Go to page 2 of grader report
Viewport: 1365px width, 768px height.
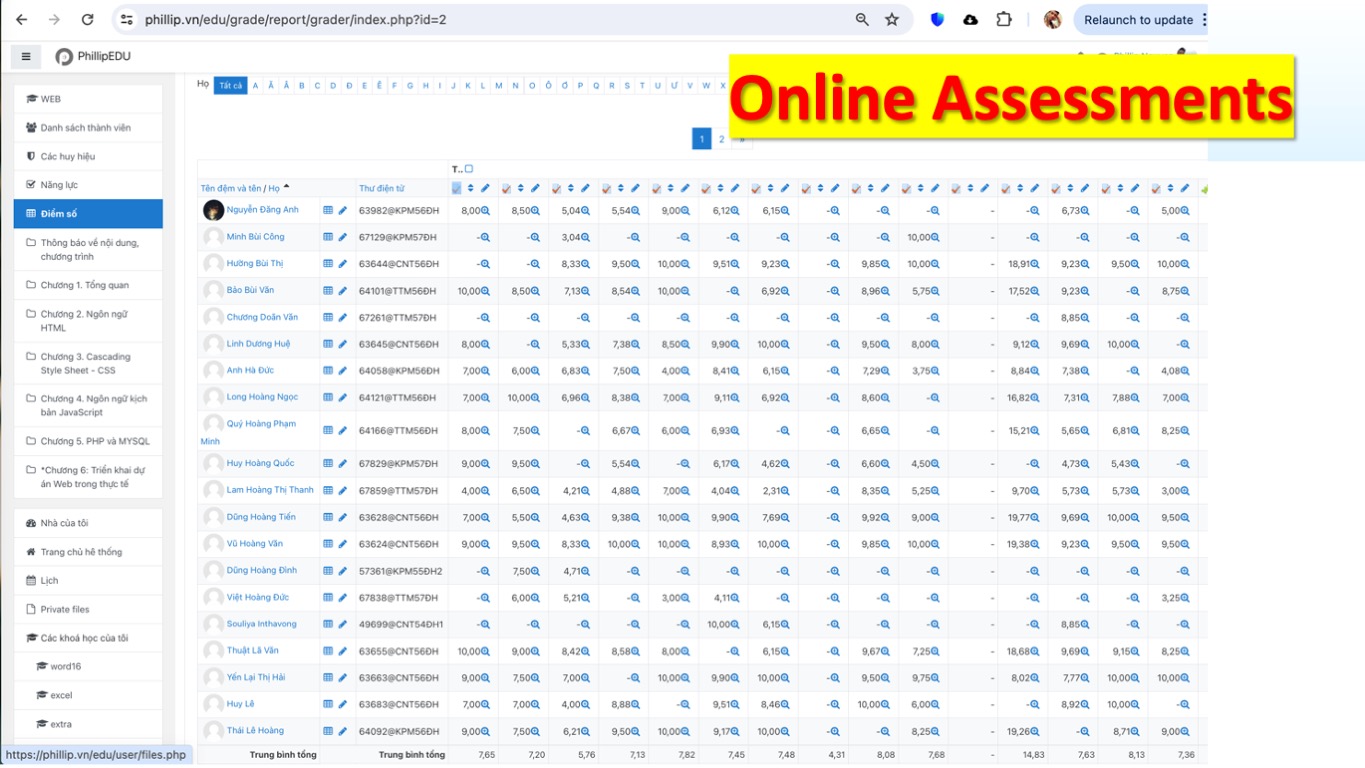(x=721, y=139)
